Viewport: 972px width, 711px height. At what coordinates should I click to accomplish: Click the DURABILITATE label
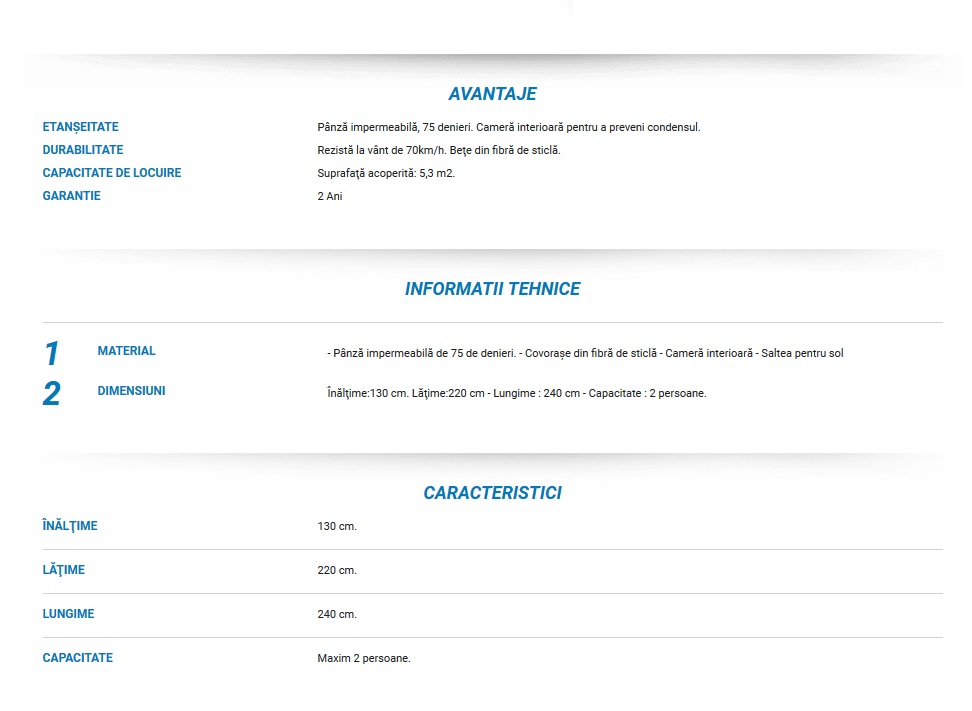(83, 150)
